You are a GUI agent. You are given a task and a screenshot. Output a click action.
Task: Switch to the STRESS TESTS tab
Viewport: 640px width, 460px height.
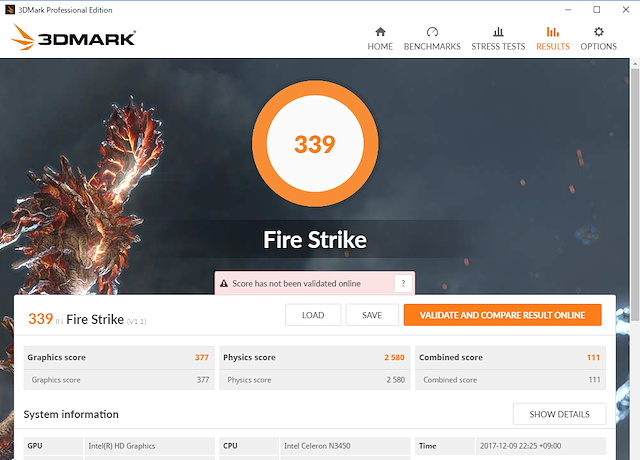tap(498, 39)
